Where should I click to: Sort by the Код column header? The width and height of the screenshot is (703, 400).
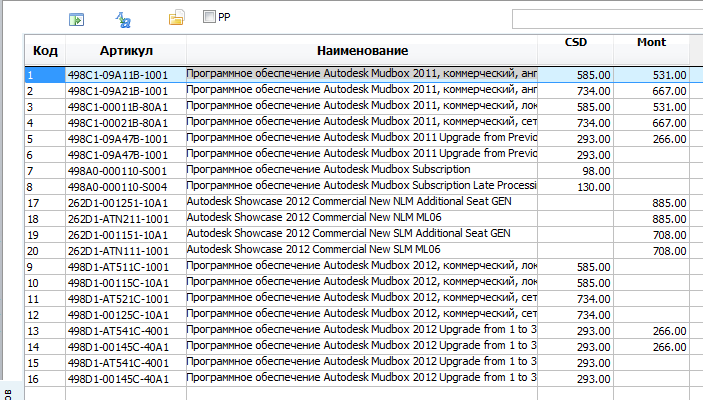[x=45, y=50]
